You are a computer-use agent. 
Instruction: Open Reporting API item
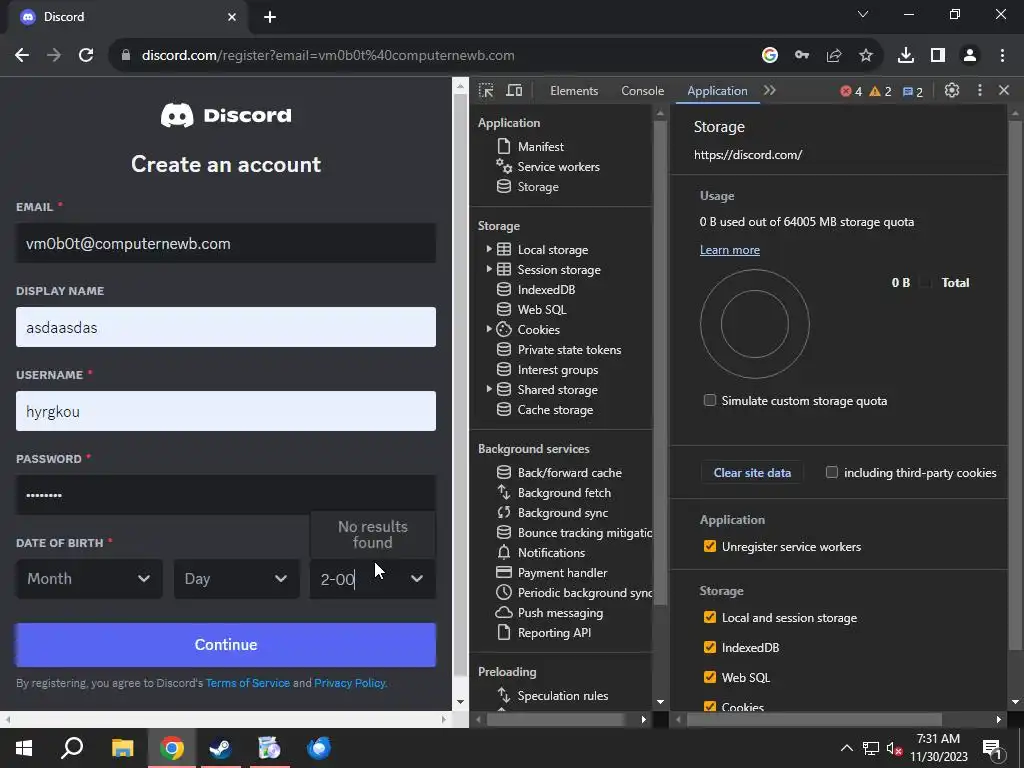point(554,633)
